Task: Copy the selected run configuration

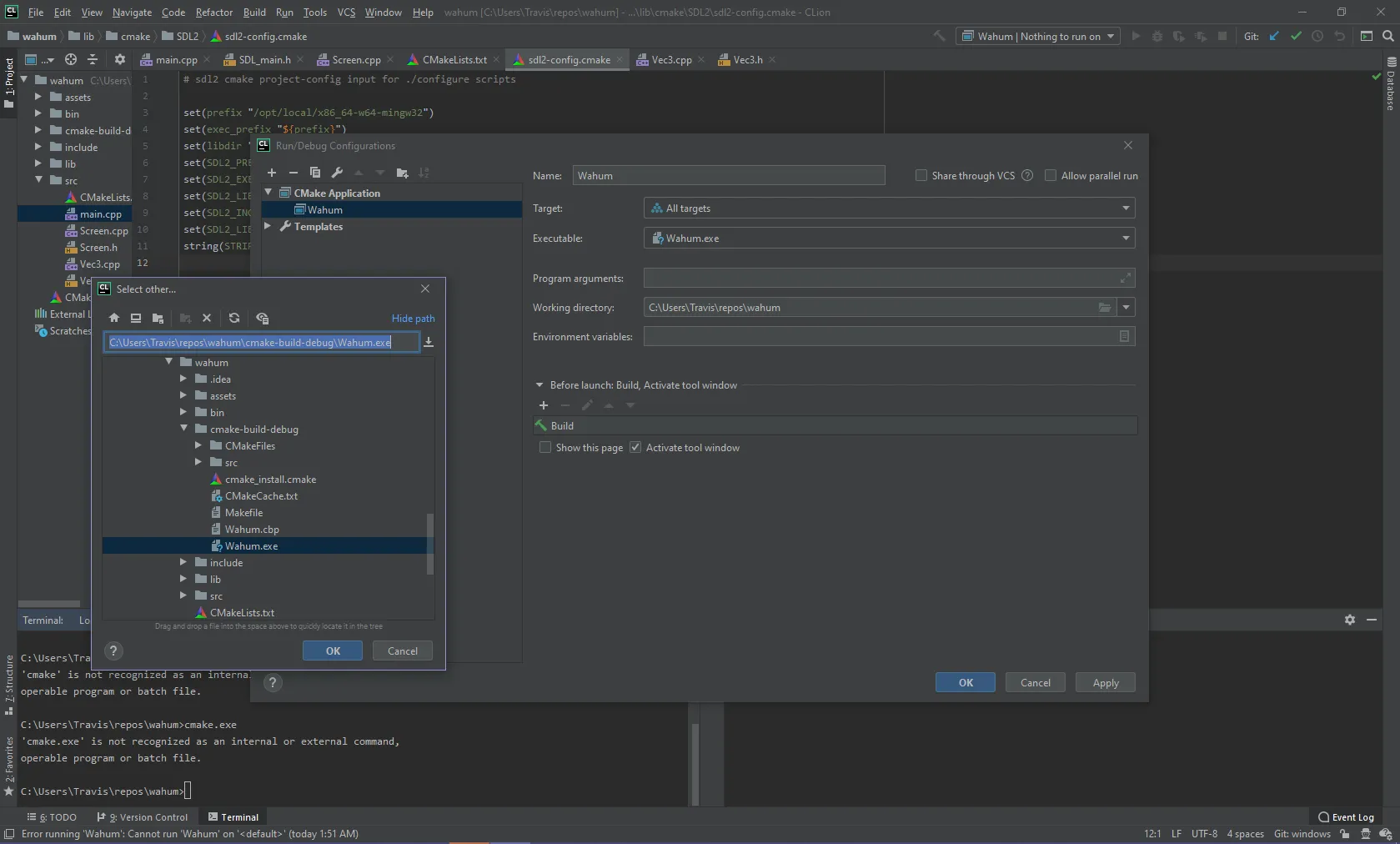Action: coord(315,173)
